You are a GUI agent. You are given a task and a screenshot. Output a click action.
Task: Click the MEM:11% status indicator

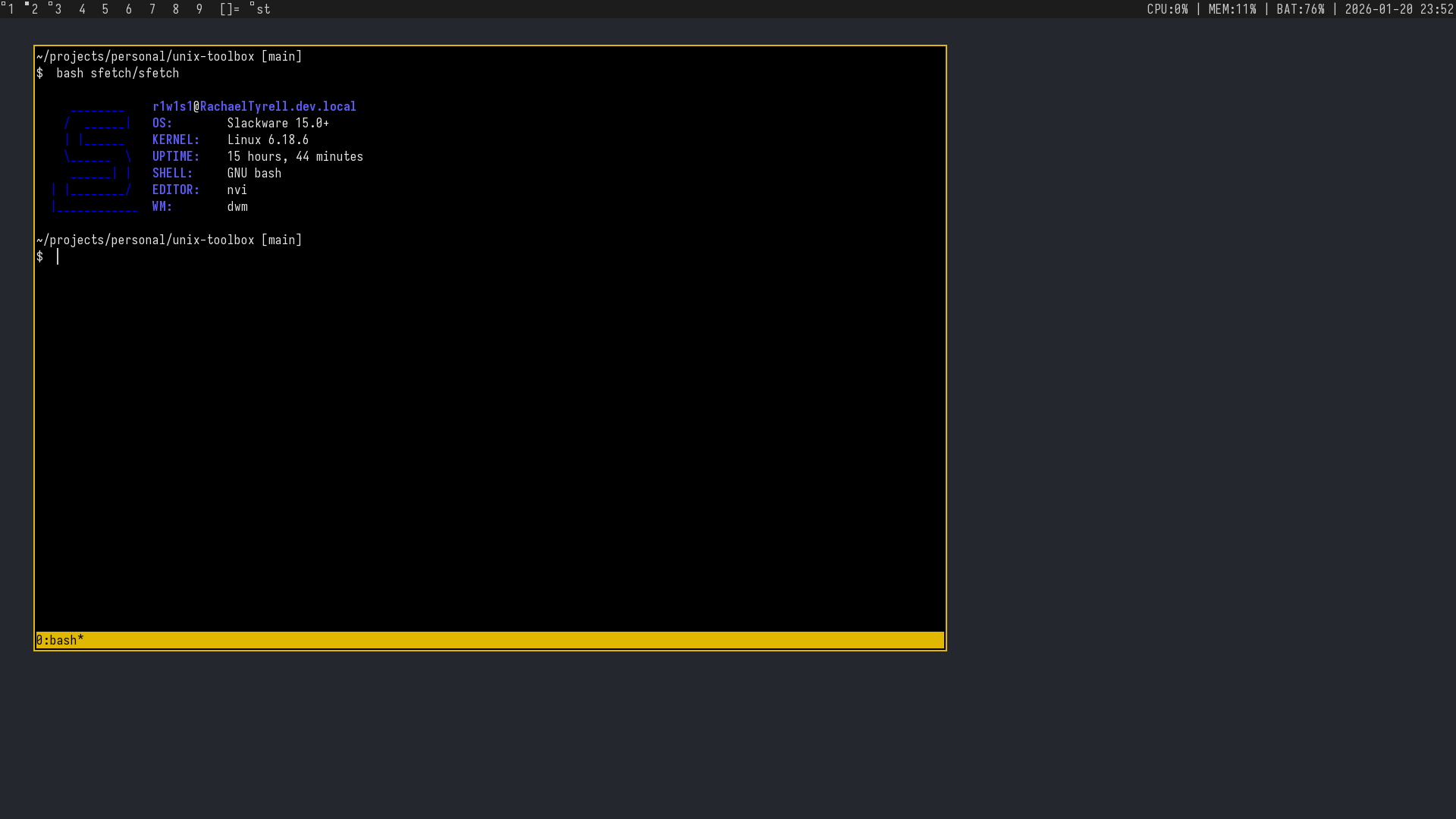pos(1232,9)
